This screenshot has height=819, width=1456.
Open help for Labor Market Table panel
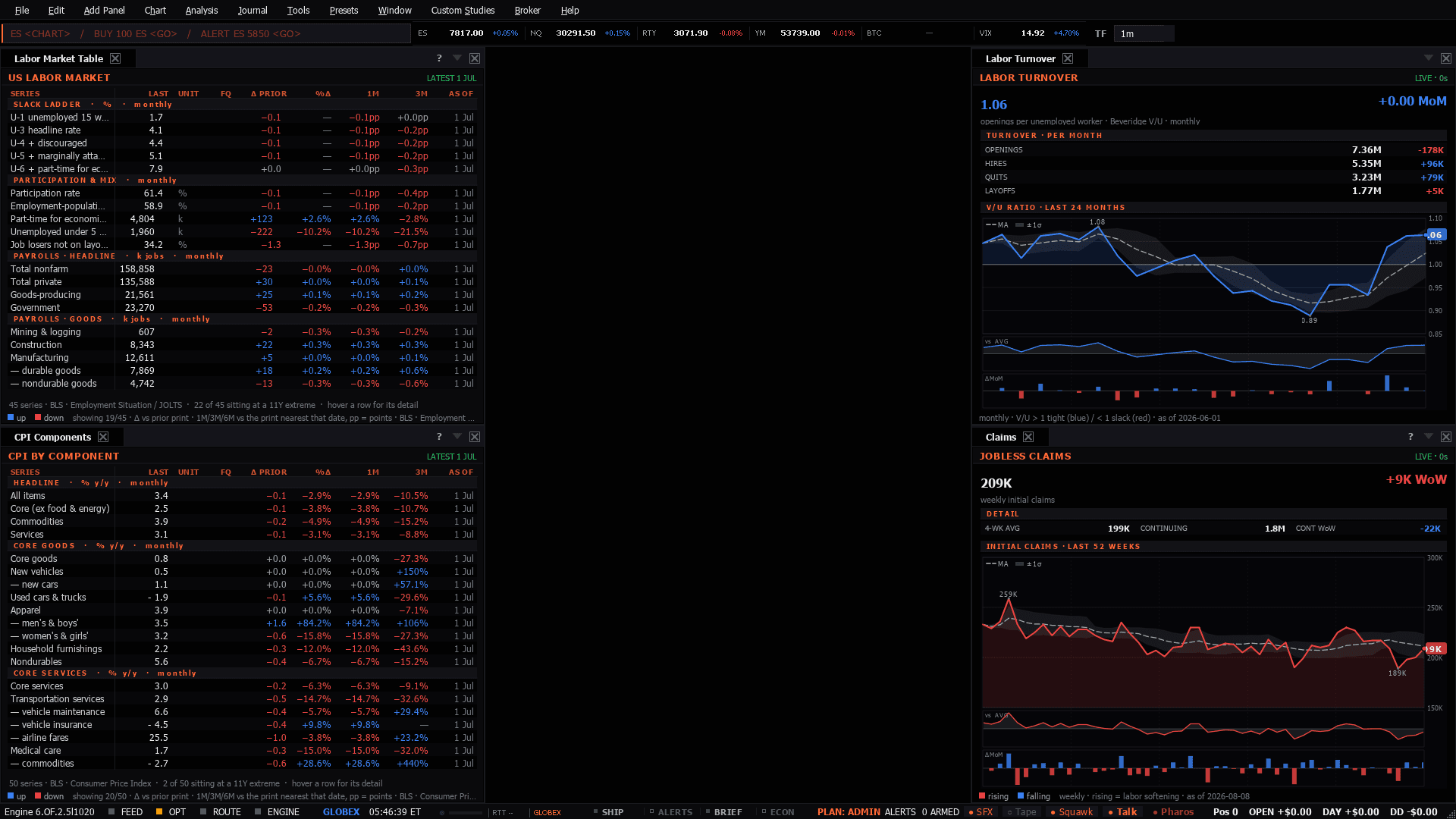tap(439, 58)
